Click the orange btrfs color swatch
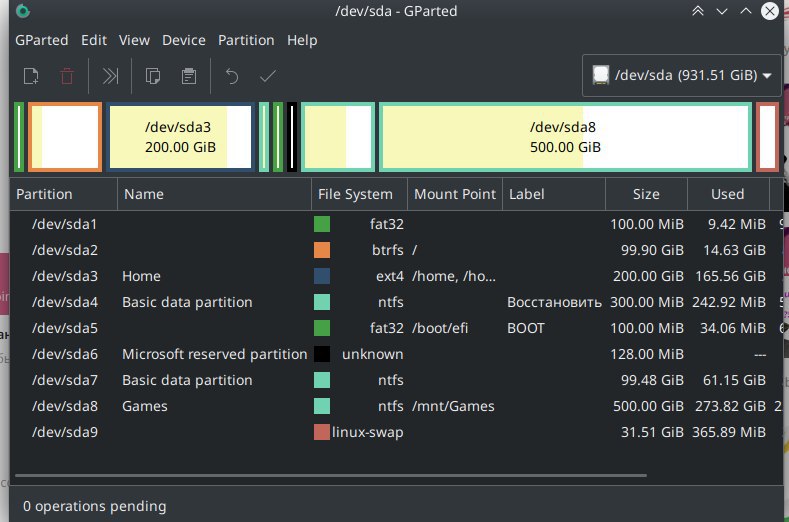The width and height of the screenshot is (789, 522). click(x=322, y=250)
